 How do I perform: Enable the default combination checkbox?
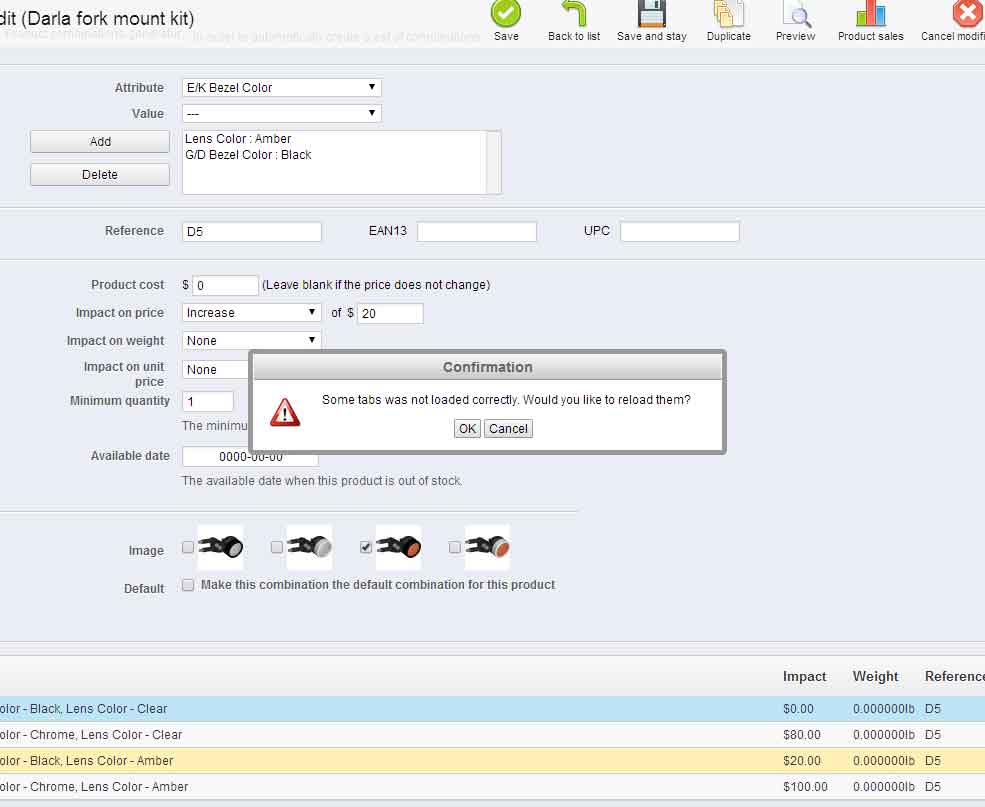pos(188,585)
